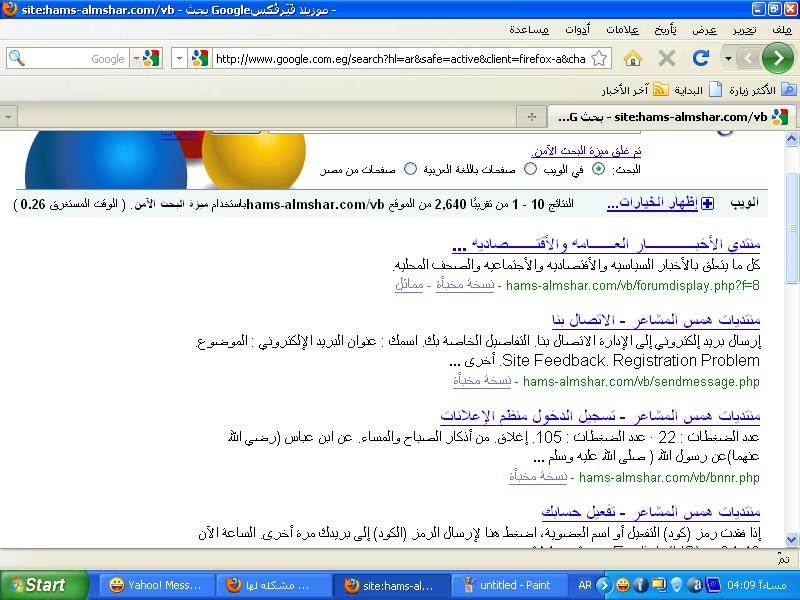The image size is (800, 600).
Task: Click the Stop loading X icon
Action: point(666,59)
